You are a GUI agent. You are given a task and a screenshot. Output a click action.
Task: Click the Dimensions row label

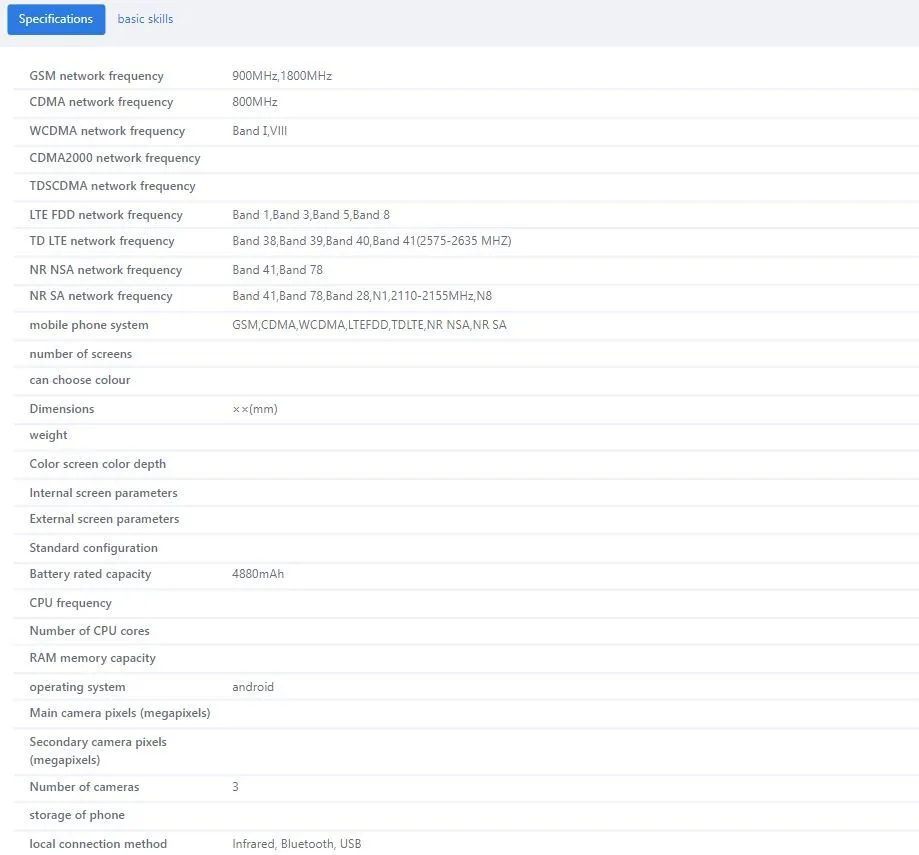click(62, 409)
